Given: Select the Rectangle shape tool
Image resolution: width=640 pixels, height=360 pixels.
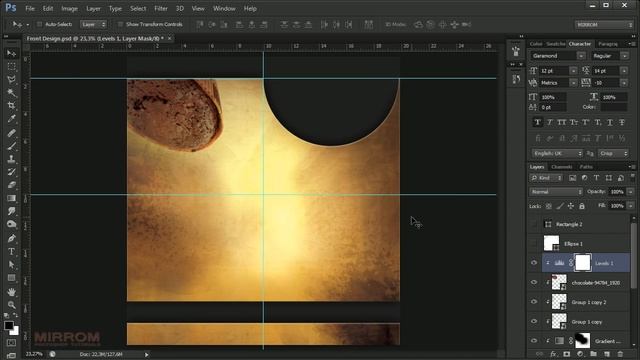Looking at the screenshot, I should point(11,278).
